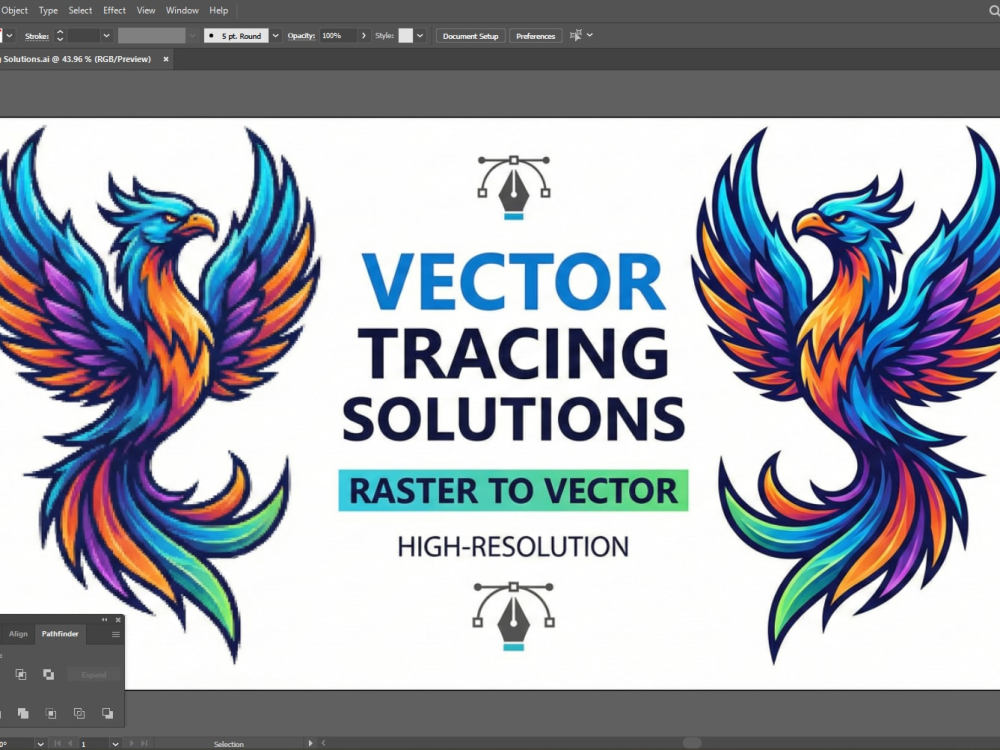
Task: Click the align-to-selection icon
Action: pos(576,36)
